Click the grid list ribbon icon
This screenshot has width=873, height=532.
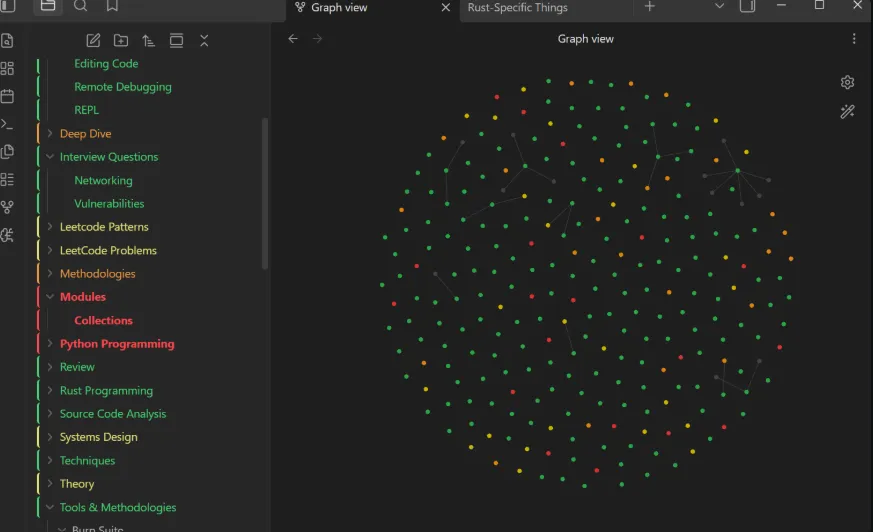(7, 179)
